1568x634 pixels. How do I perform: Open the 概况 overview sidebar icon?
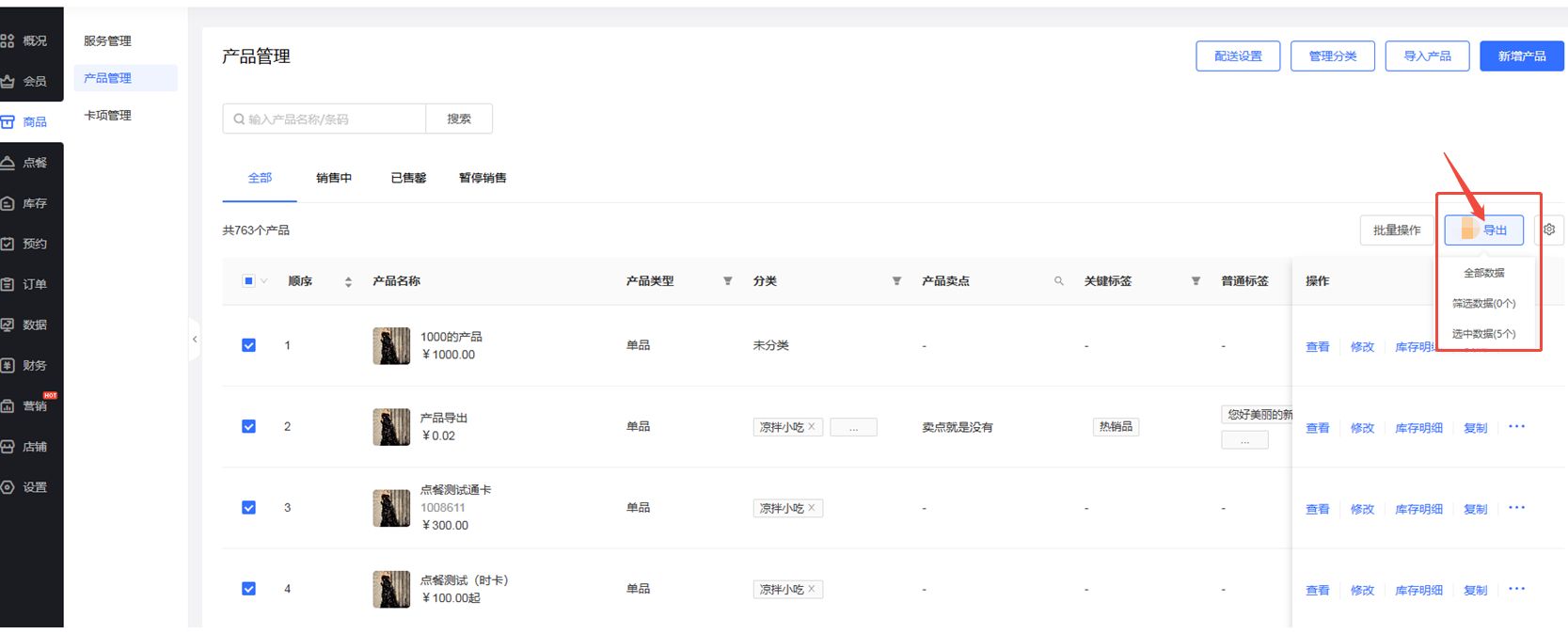[8, 40]
